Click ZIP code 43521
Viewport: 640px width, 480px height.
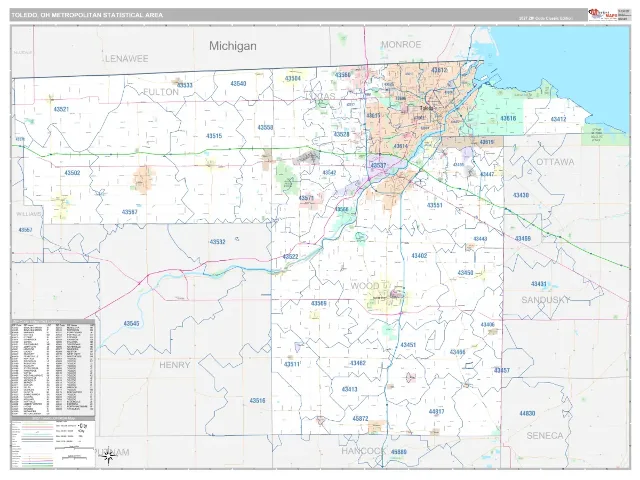point(61,109)
